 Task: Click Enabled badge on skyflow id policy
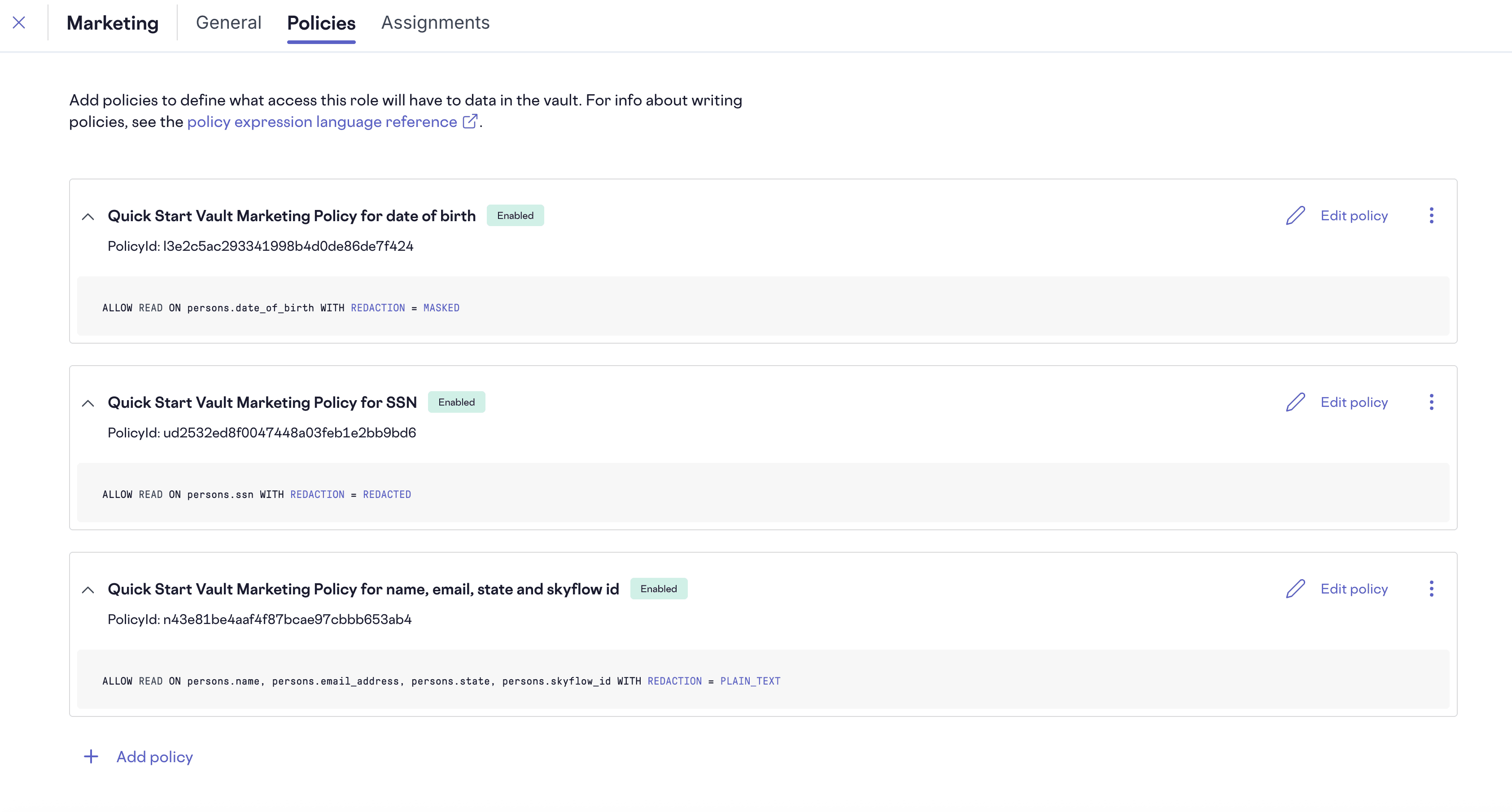(x=659, y=589)
